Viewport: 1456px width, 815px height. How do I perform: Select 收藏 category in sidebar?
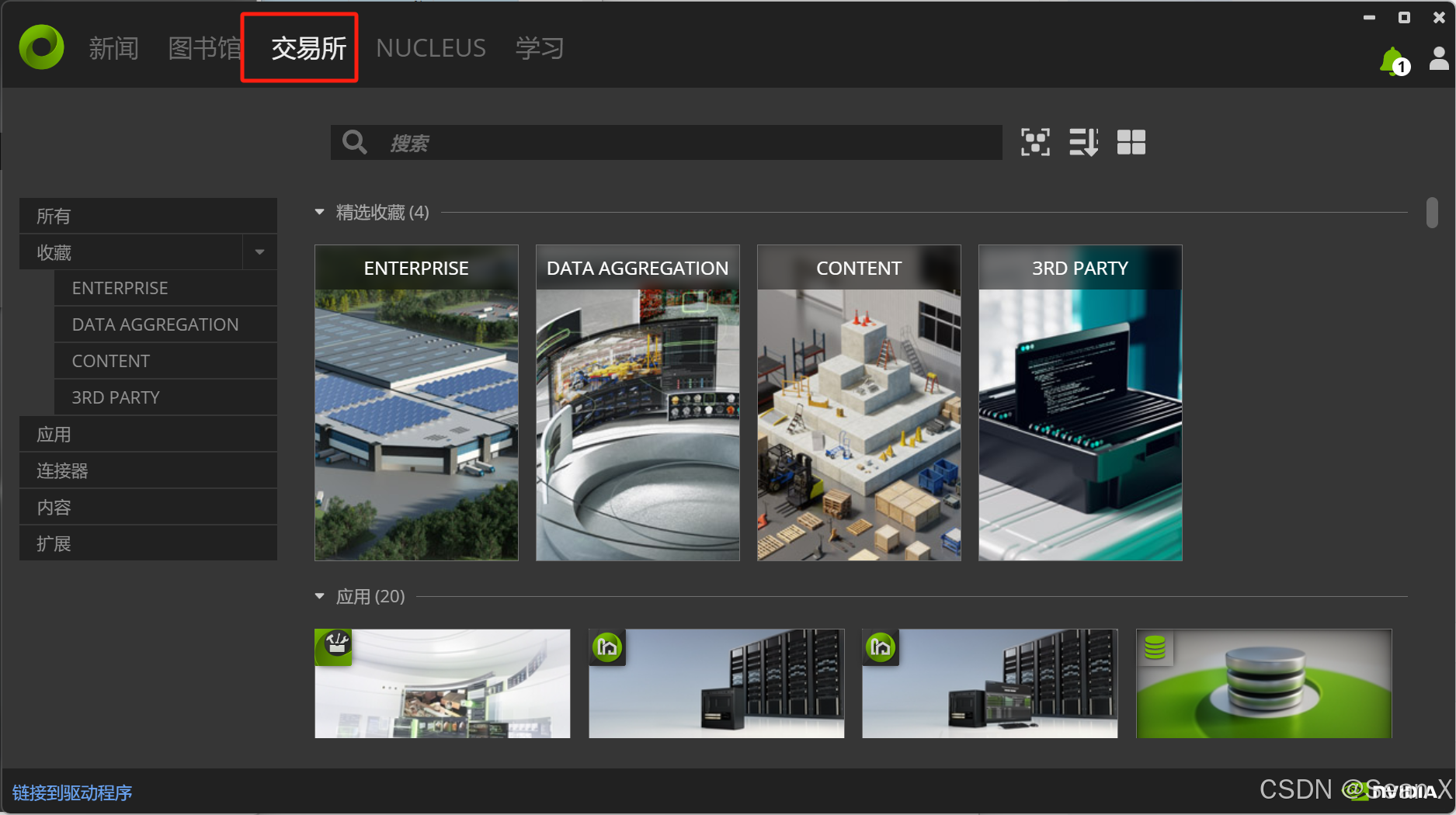[x=131, y=252]
